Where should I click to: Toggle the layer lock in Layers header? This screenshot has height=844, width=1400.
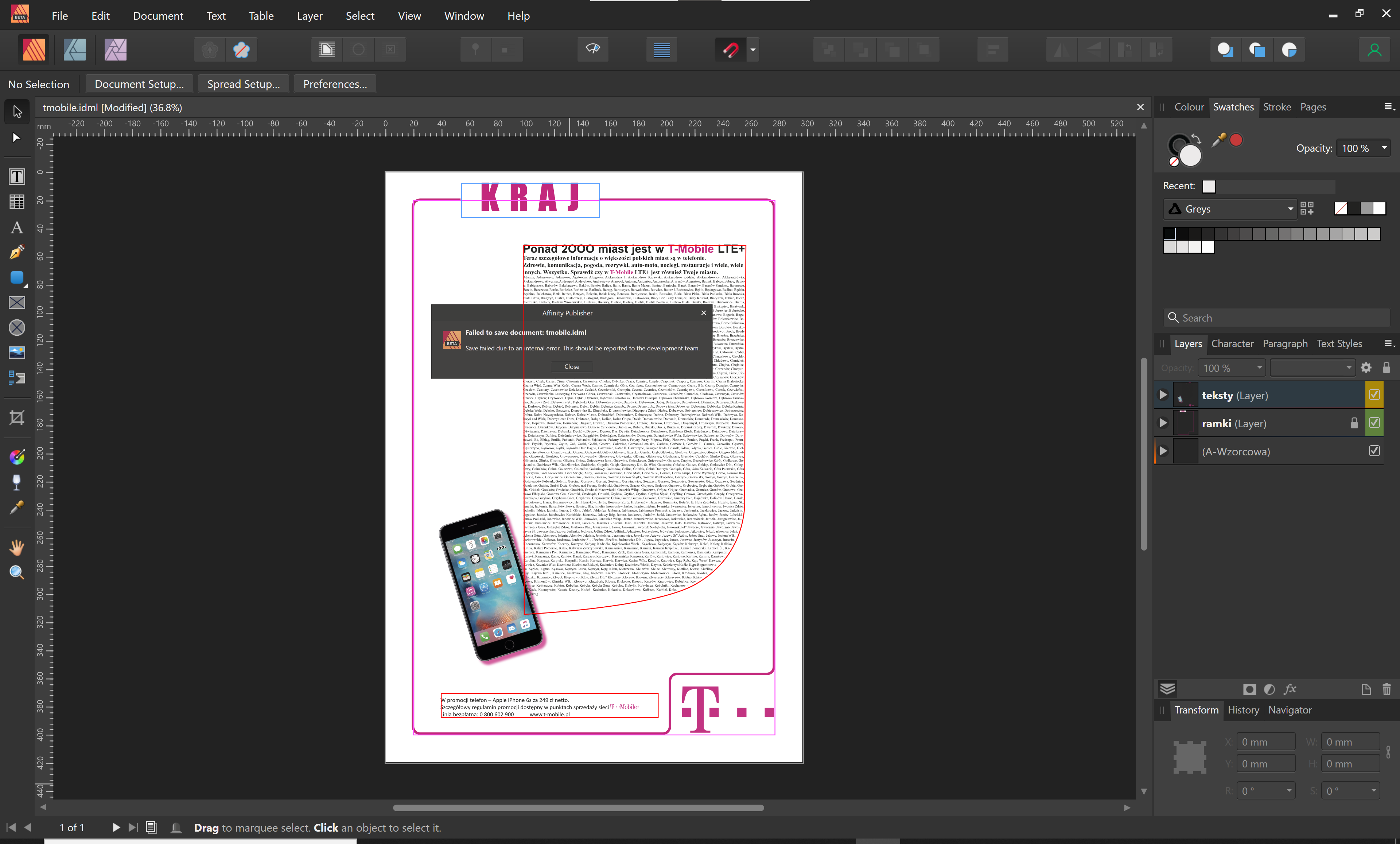coord(1387,368)
